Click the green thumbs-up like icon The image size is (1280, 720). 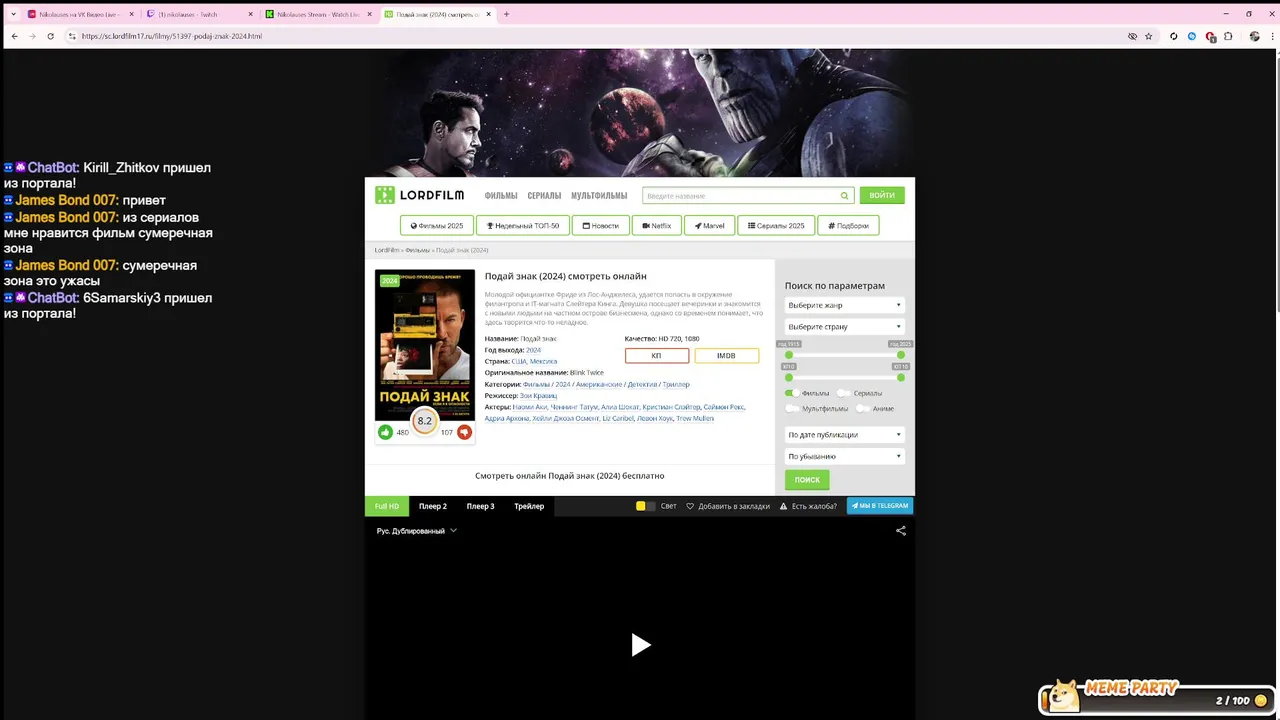(x=385, y=432)
